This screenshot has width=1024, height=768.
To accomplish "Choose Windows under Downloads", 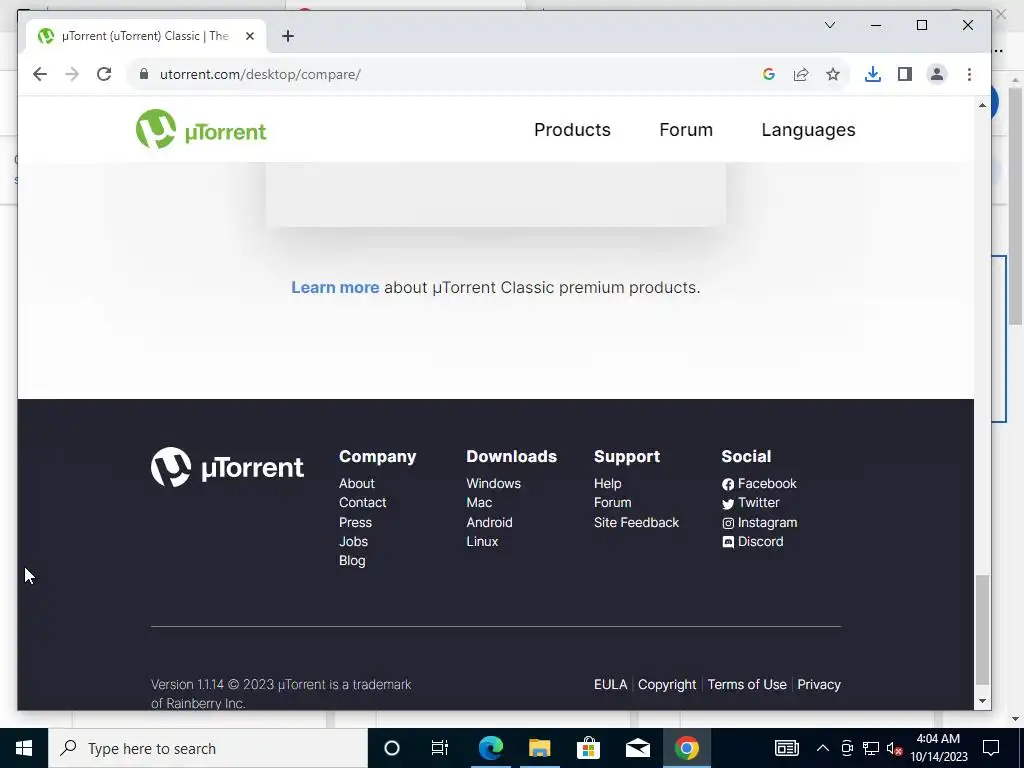I will coord(494,483).
